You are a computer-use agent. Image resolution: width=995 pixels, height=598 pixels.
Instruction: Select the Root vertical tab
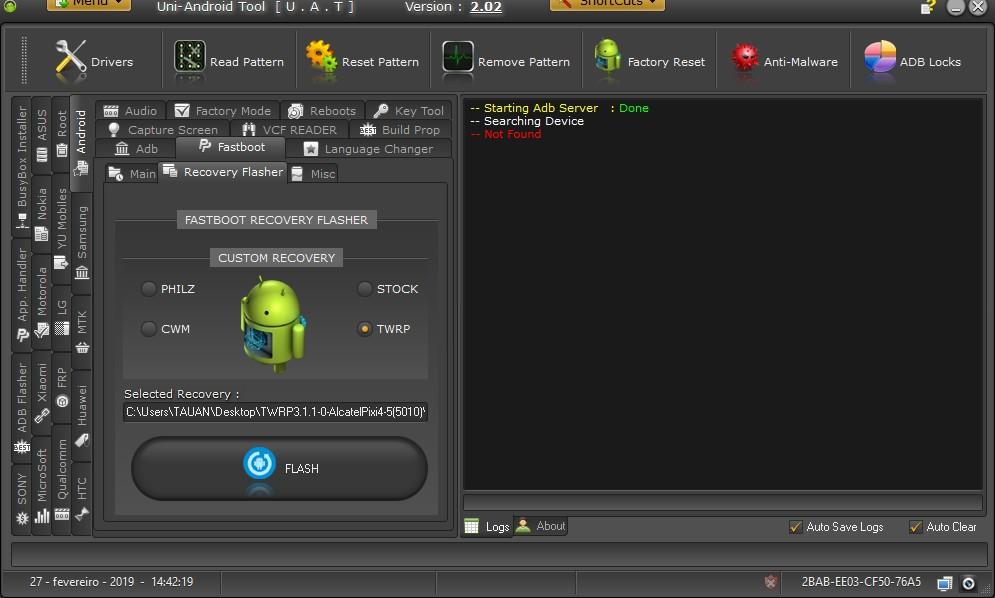[x=62, y=133]
